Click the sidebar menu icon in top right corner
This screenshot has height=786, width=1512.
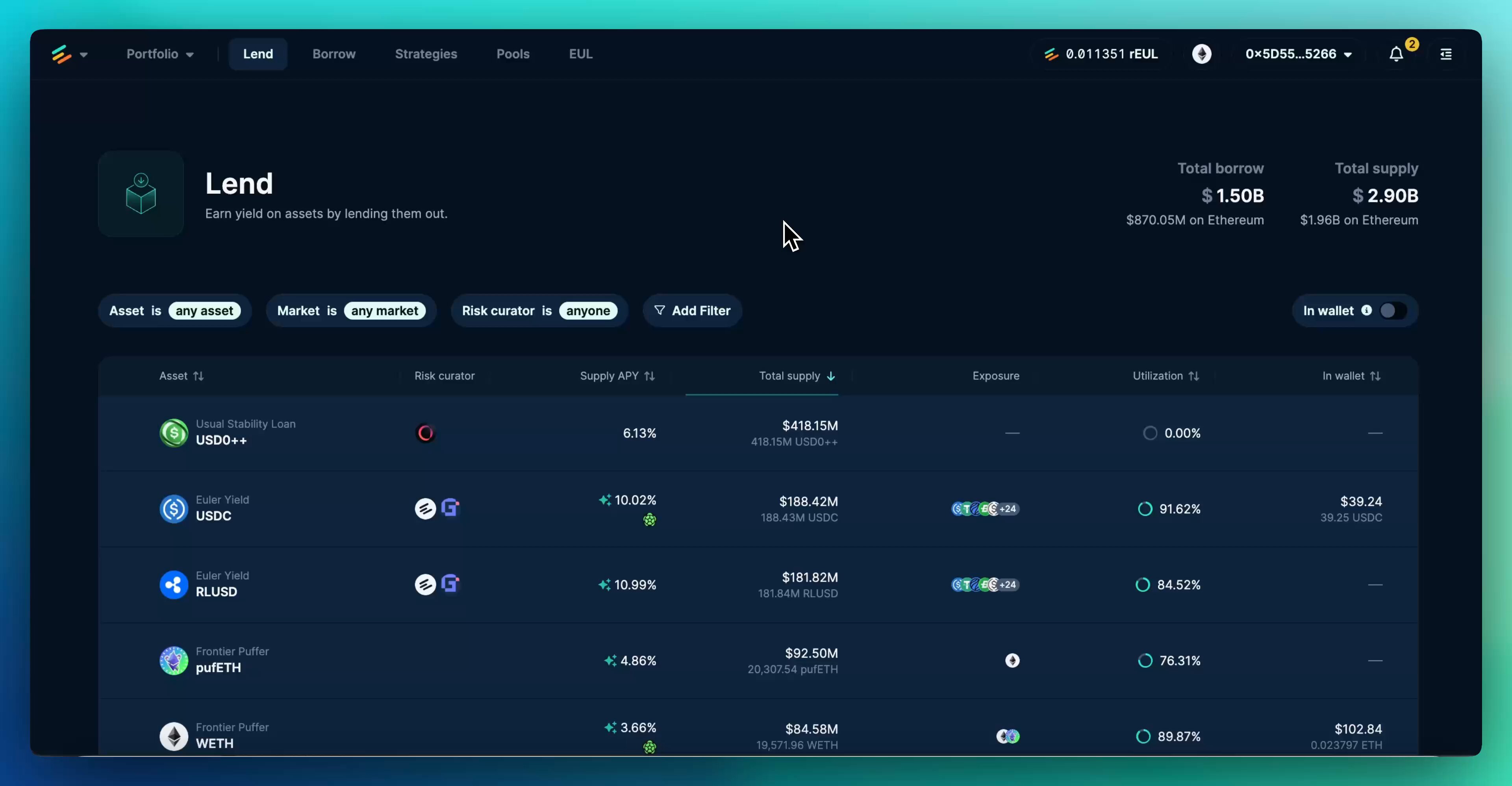1446,54
